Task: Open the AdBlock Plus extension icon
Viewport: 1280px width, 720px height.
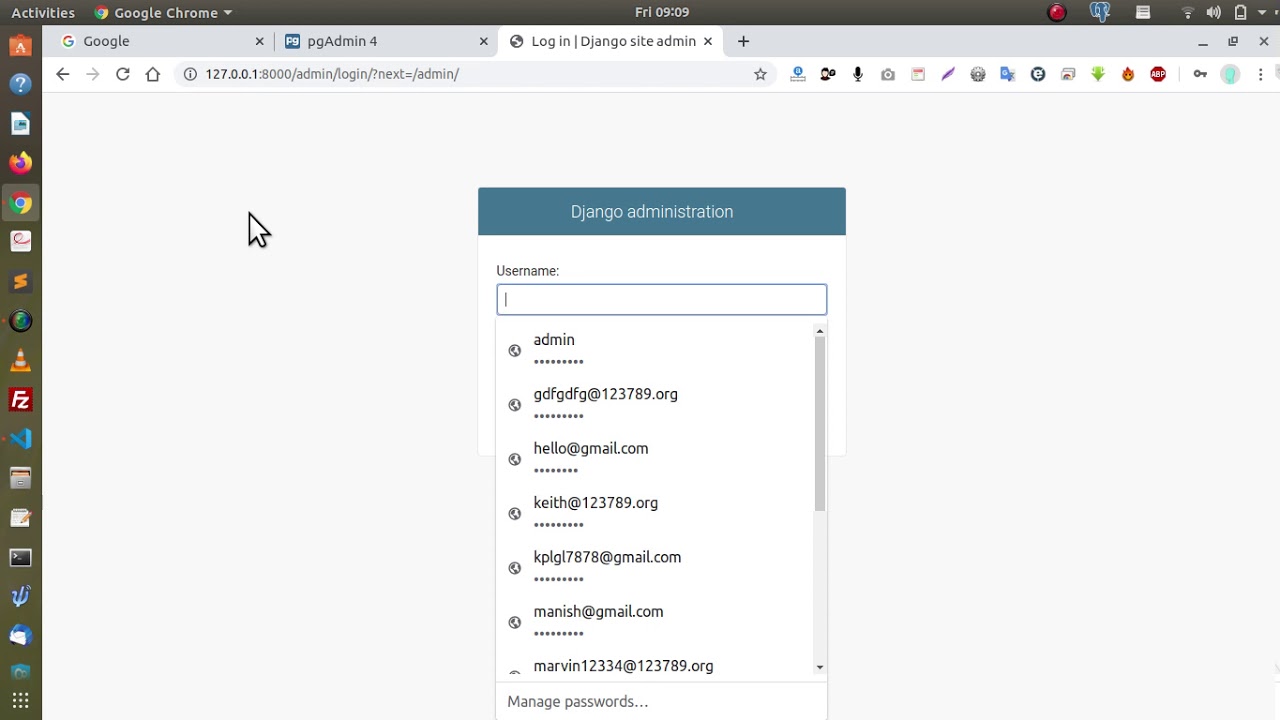Action: click(1158, 74)
